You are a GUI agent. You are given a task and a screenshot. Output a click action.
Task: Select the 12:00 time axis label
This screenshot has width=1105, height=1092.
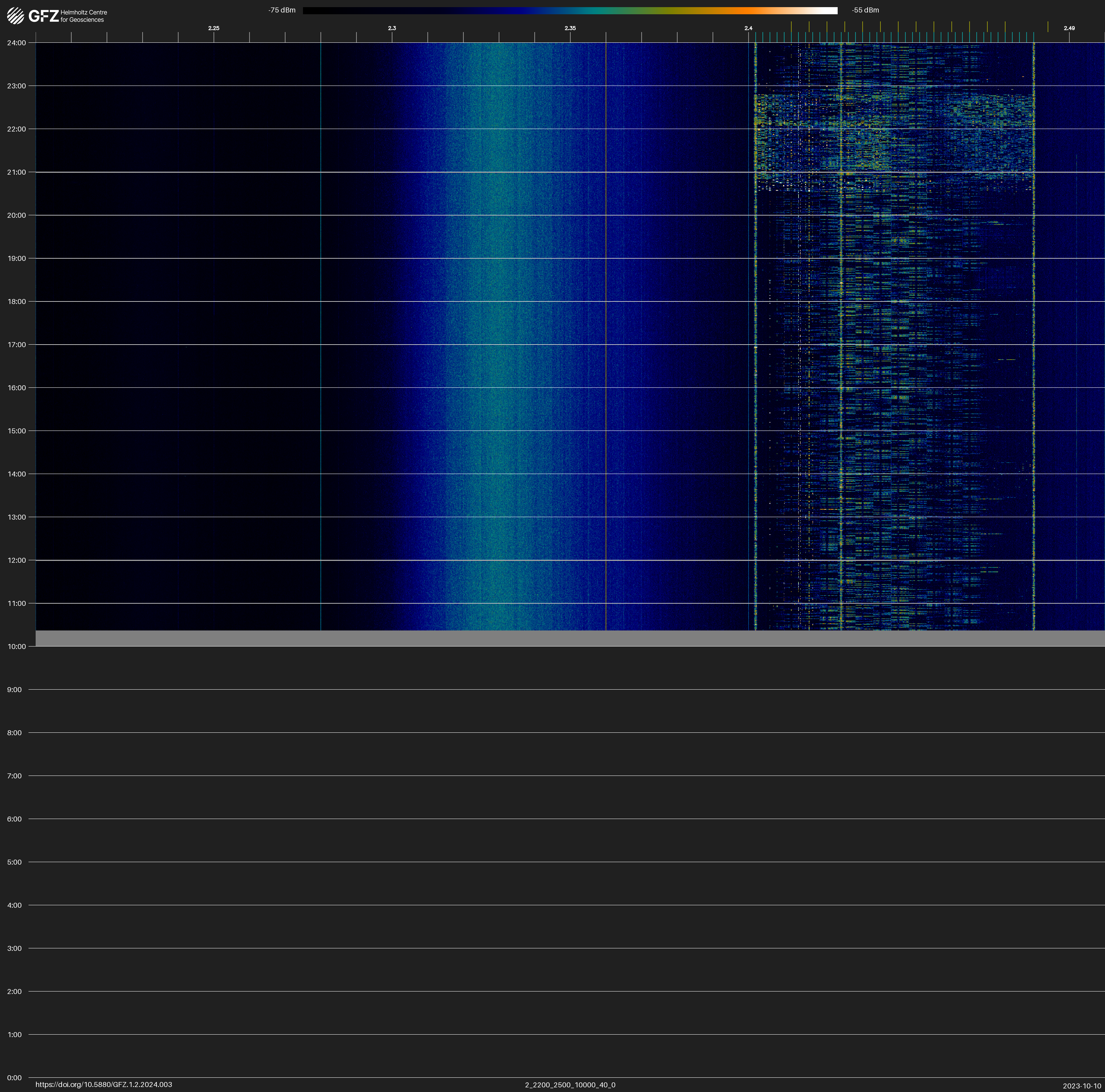pyautogui.click(x=17, y=560)
